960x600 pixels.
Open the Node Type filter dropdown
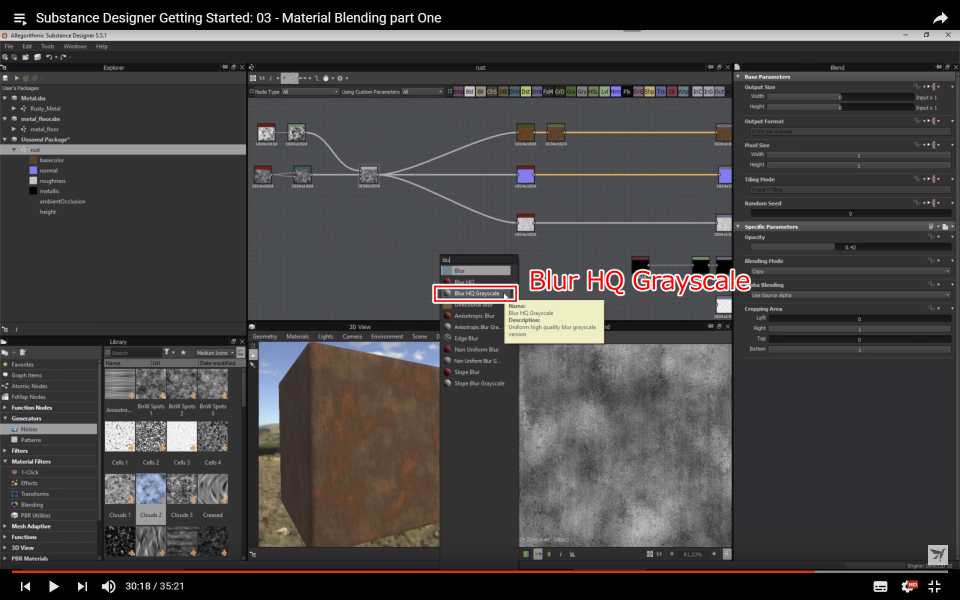pos(309,92)
